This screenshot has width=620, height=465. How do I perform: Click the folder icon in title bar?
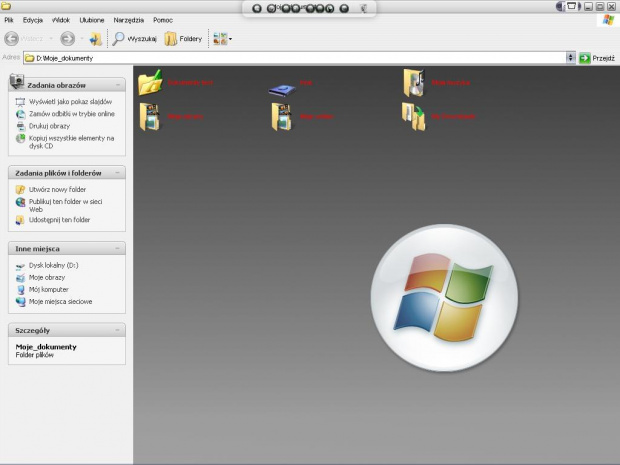point(6,6)
